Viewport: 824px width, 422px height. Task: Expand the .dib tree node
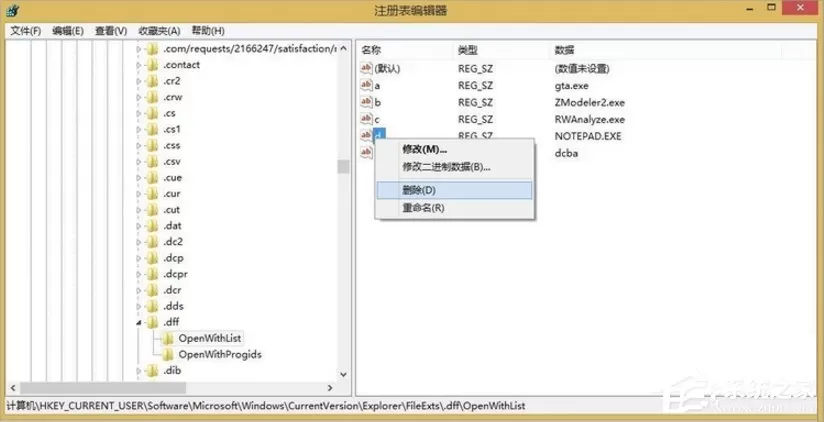[x=139, y=371]
